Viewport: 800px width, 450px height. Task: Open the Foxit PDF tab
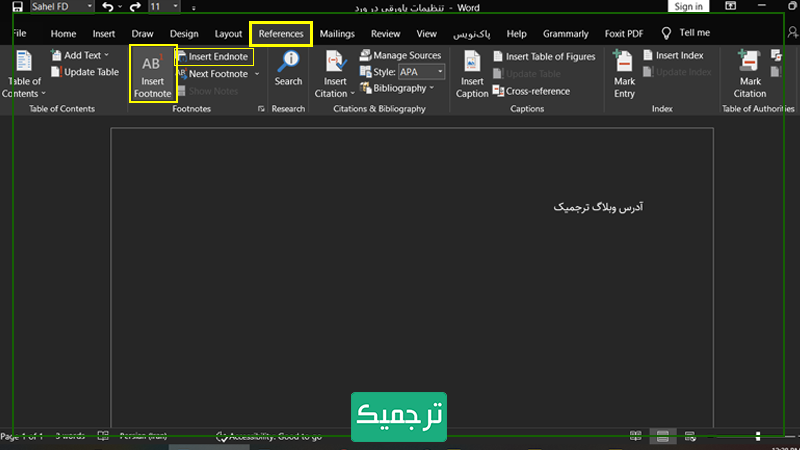(x=623, y=34)
